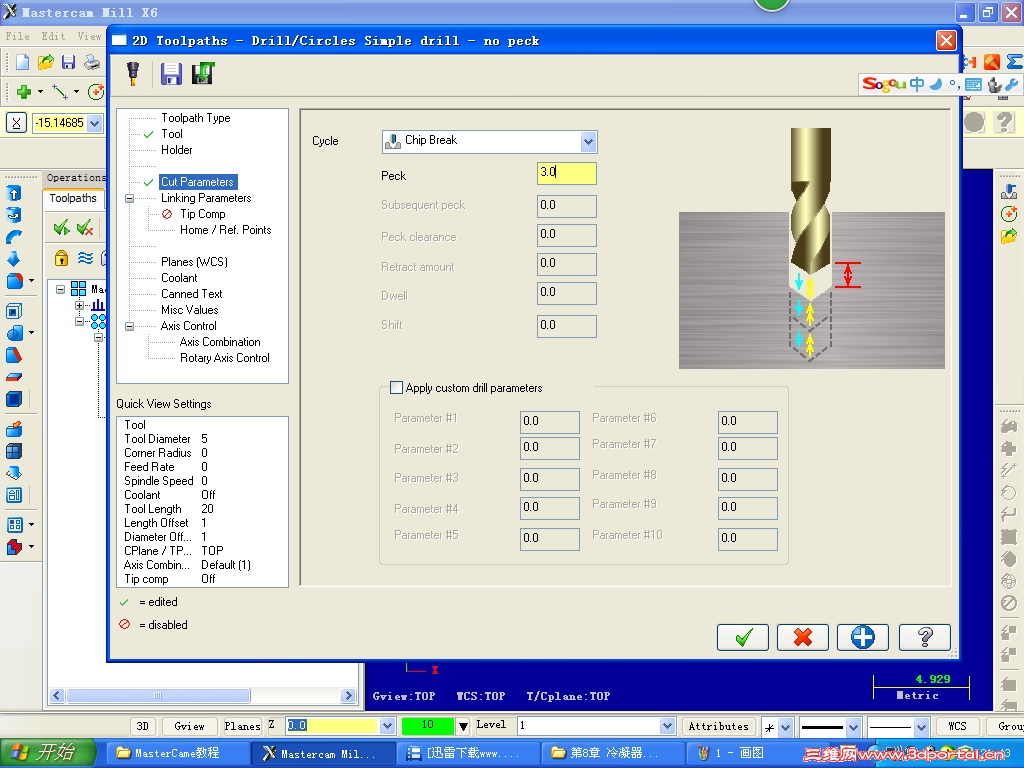
Task: Click Windows Start button
Action: 46,753
